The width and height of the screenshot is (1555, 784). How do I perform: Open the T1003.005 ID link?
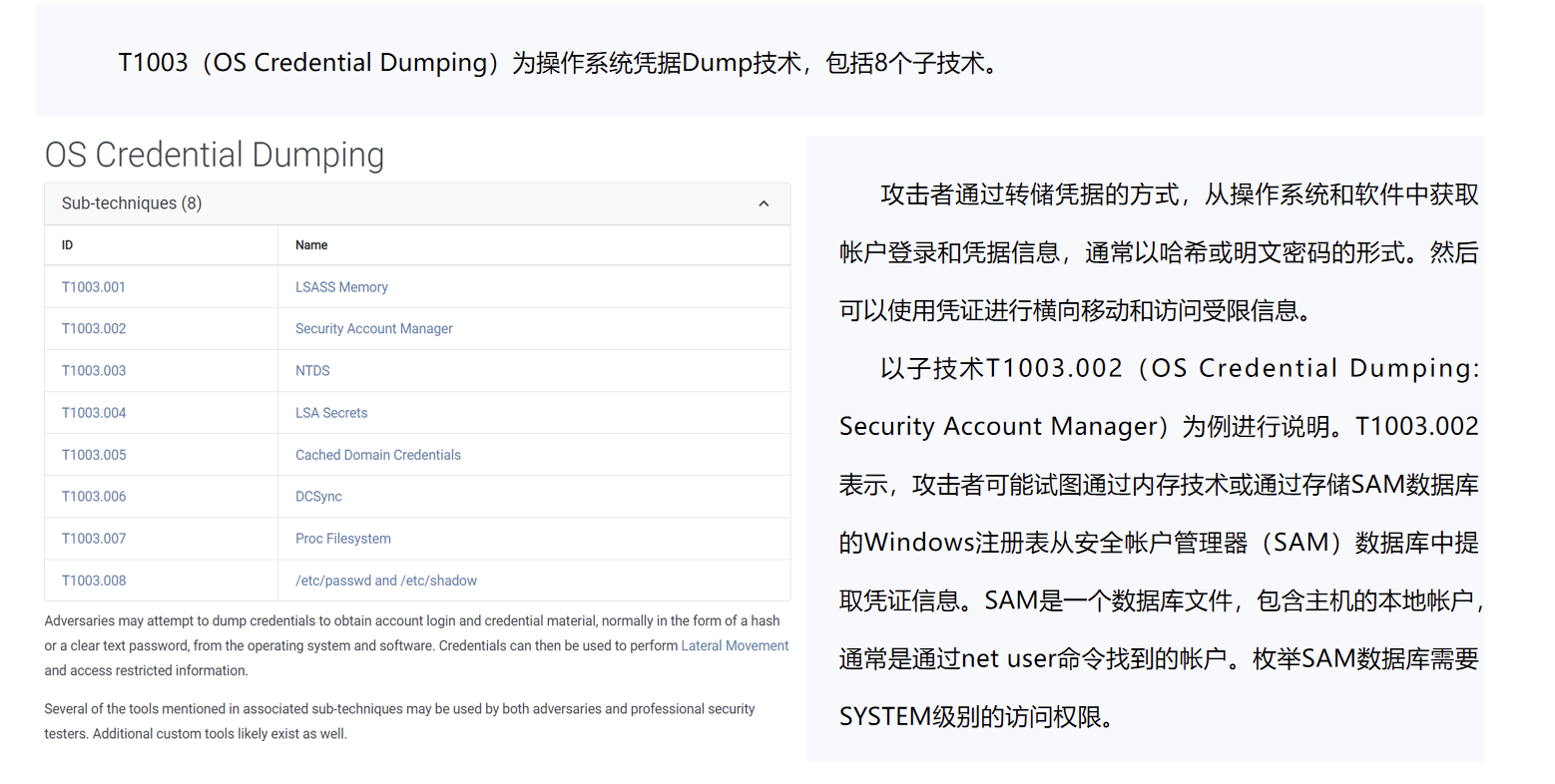pyautogui.click(x=94, y=455)
